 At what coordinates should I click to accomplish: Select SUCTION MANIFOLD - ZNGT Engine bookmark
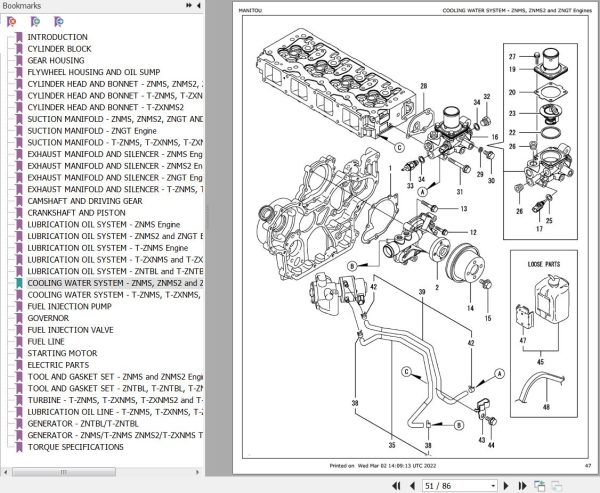(92, 131)
